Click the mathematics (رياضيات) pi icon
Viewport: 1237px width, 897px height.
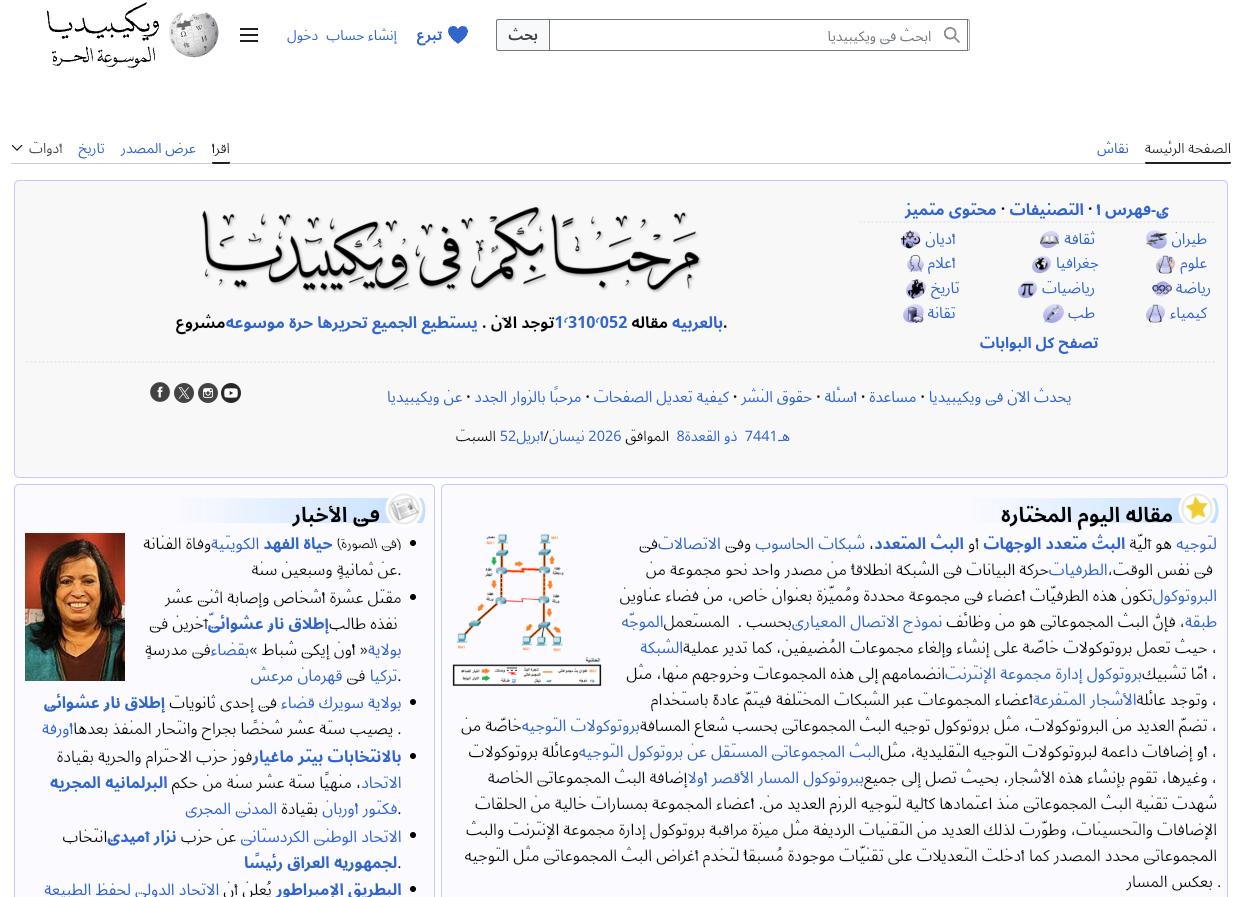(x=1027, y=289)
